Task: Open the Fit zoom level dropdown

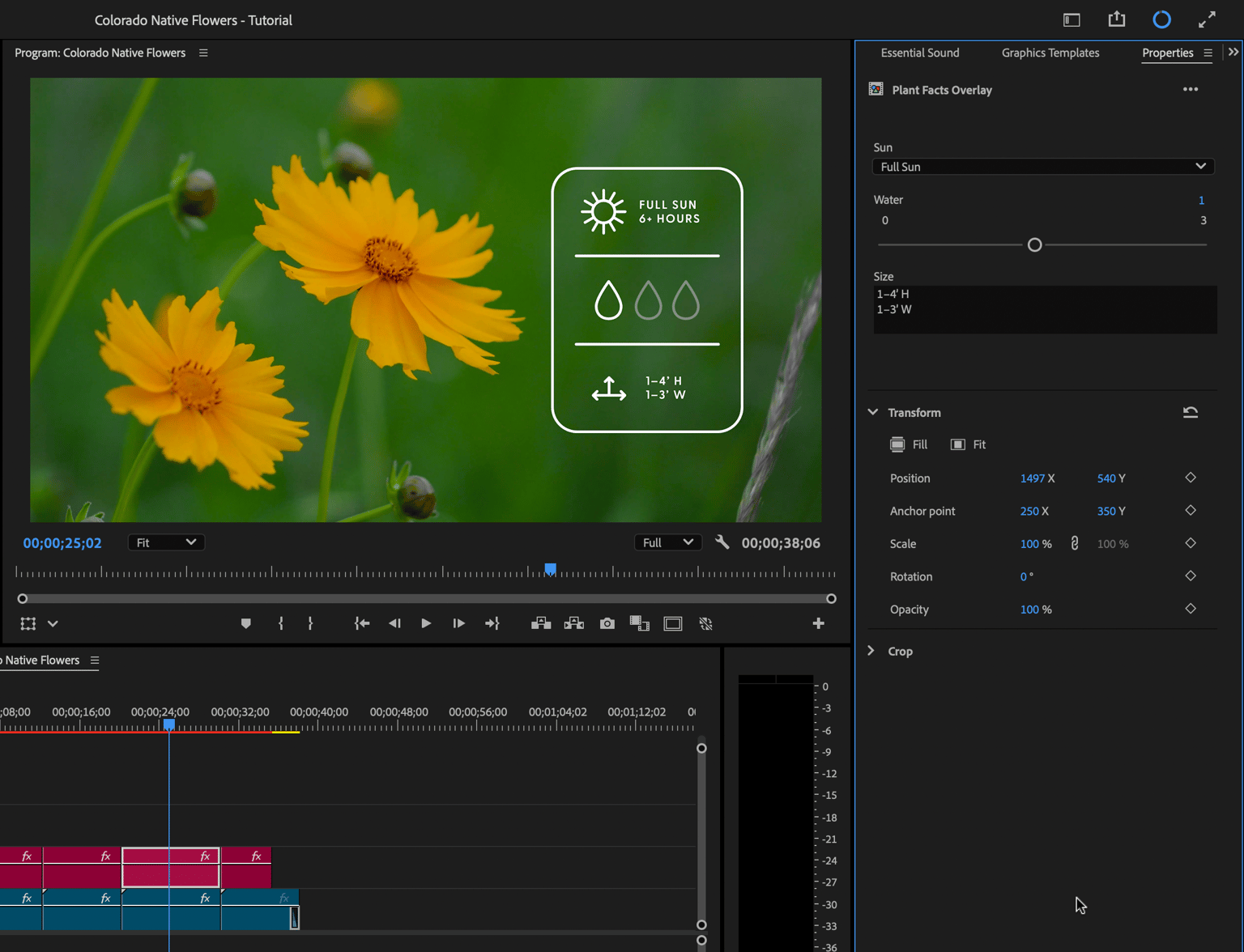Action: tap(166, 543)
